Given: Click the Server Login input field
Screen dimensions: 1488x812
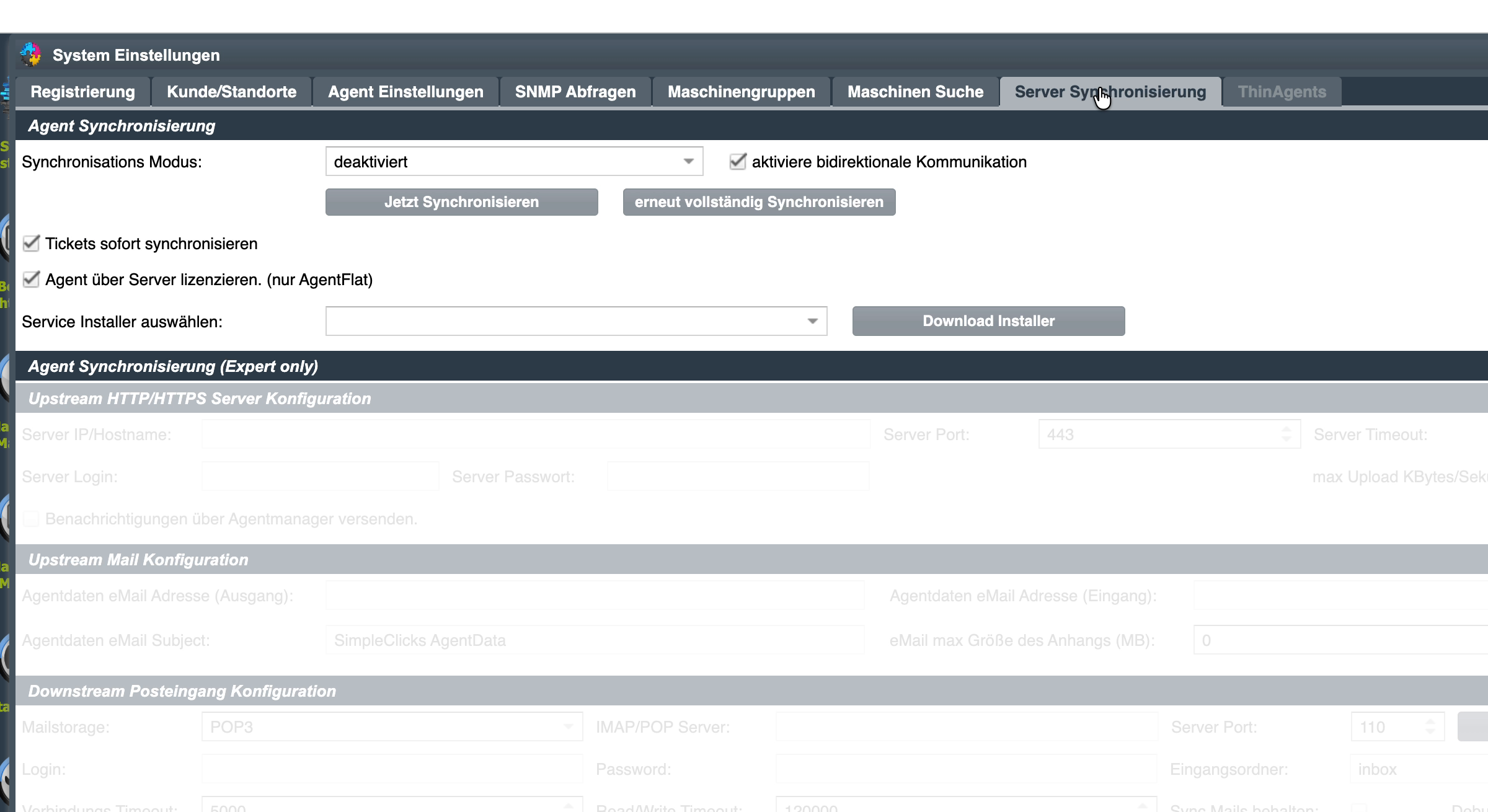Looking at the screenshot, I should (x=321, y=477).
